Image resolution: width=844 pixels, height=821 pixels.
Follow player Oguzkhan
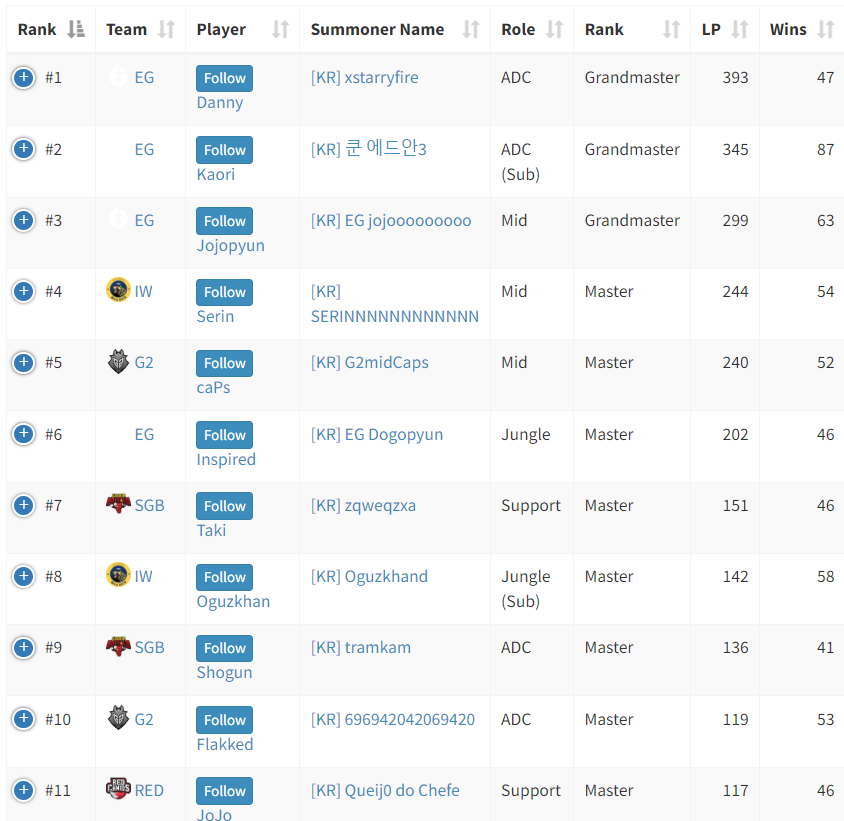(224, 577)
